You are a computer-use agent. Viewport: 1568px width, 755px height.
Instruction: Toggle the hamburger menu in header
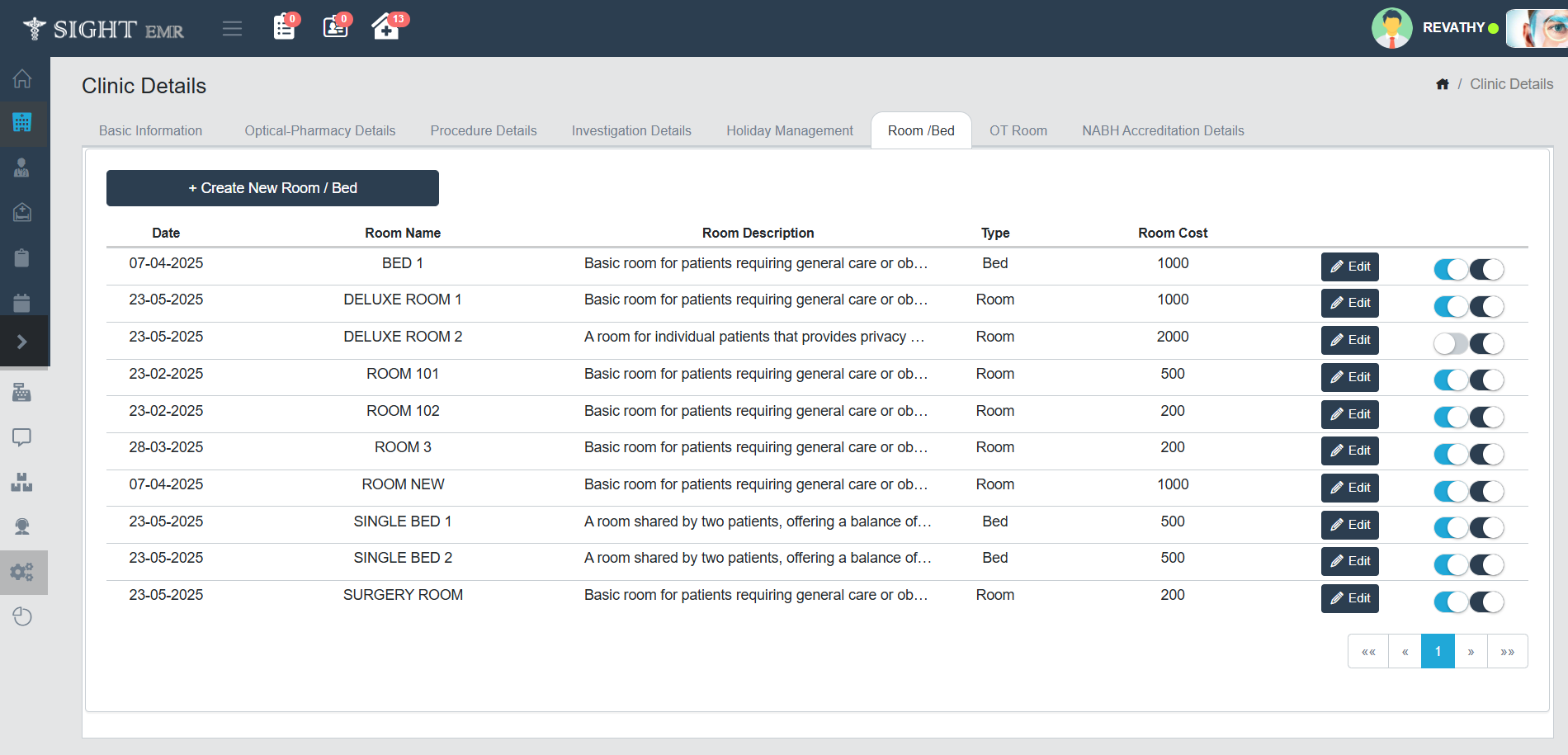pos(232,29)
